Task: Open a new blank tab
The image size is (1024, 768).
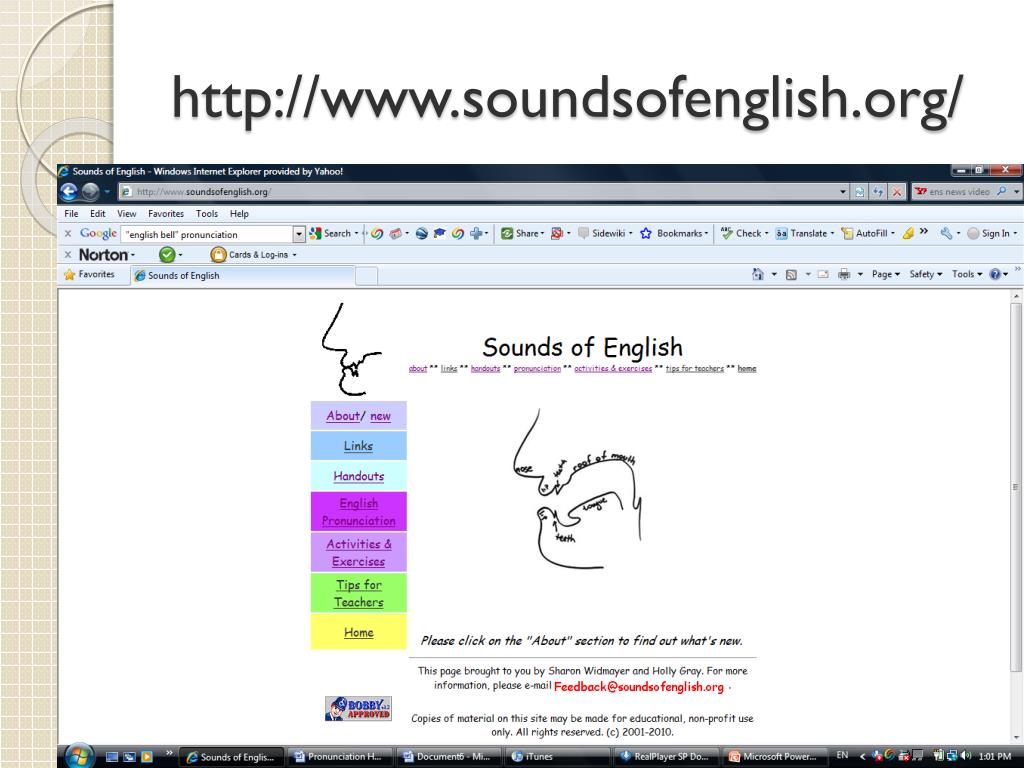Action: [x=367, y=276]
